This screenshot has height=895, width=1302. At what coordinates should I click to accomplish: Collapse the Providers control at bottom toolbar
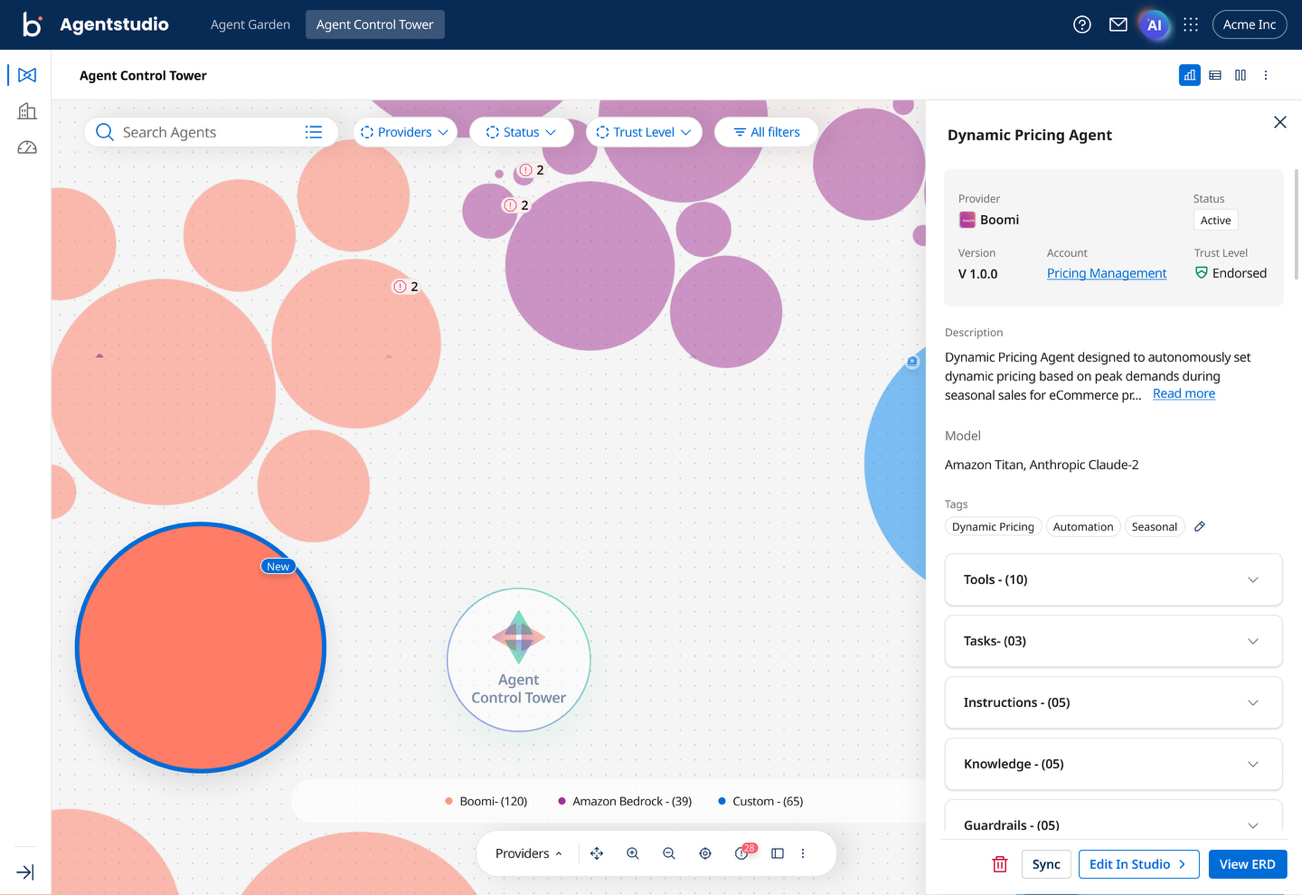click(x=528, y=853)
